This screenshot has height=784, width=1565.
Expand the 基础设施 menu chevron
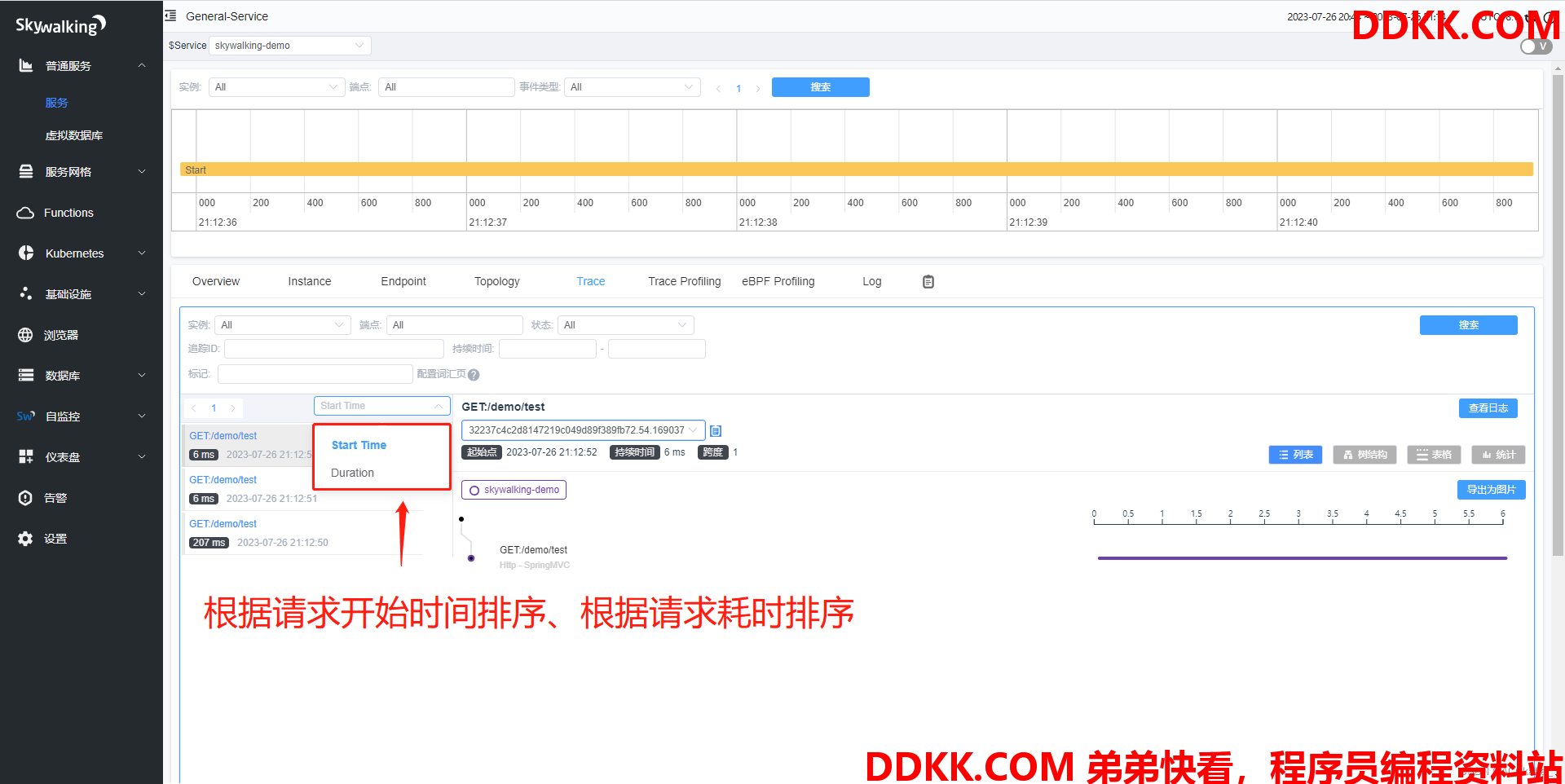pos(142,293)
